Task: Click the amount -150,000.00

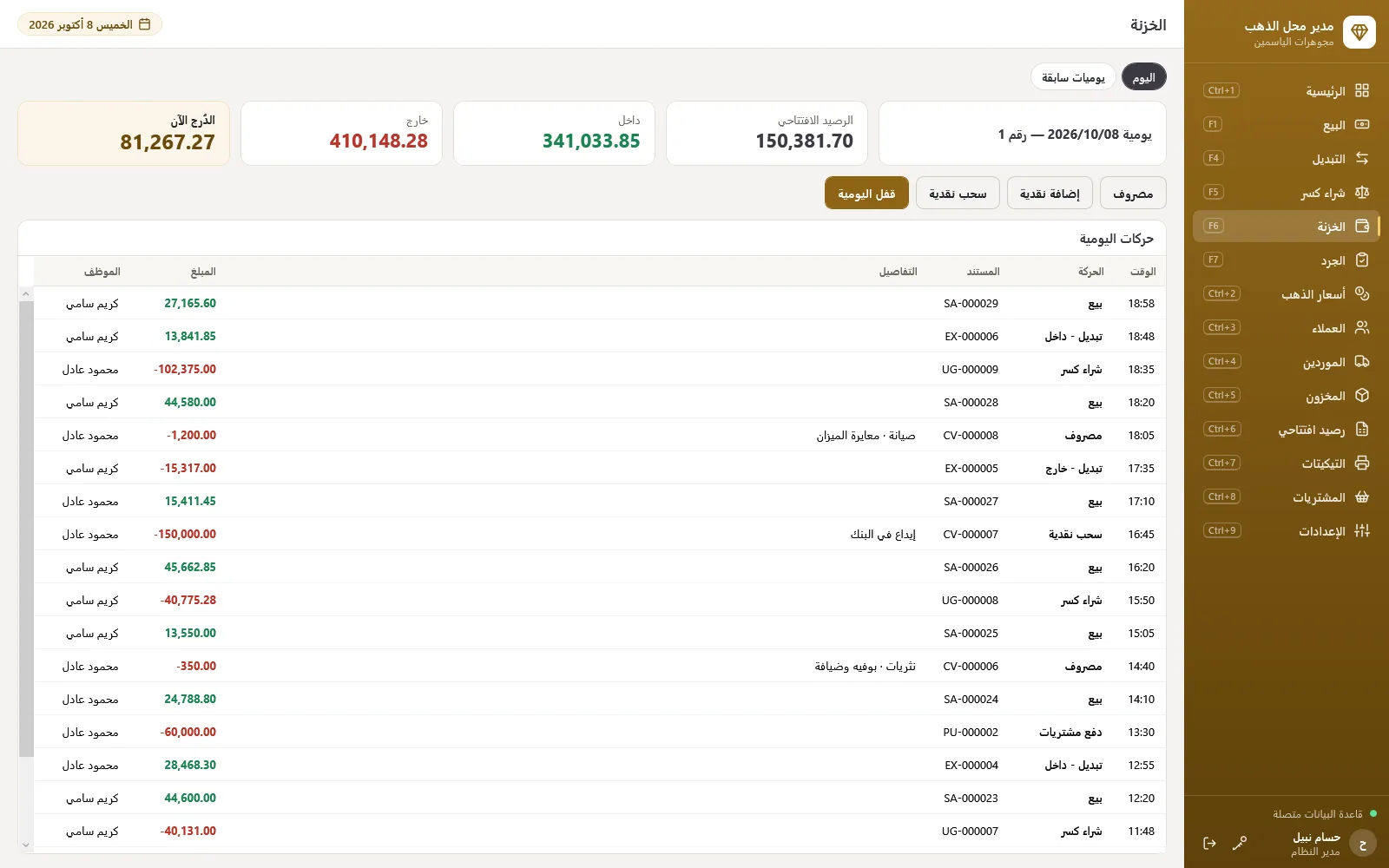Action: click(x=185, y=534)
